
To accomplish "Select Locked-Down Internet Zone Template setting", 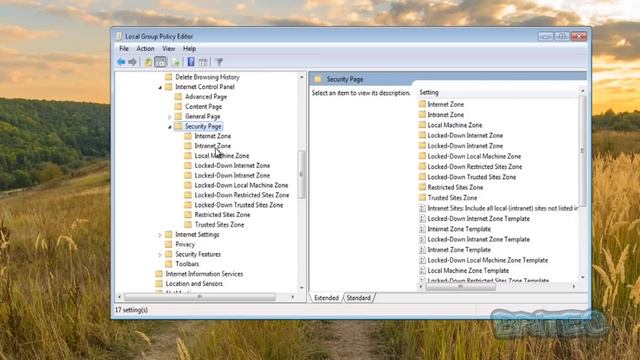I will [478, 219].
